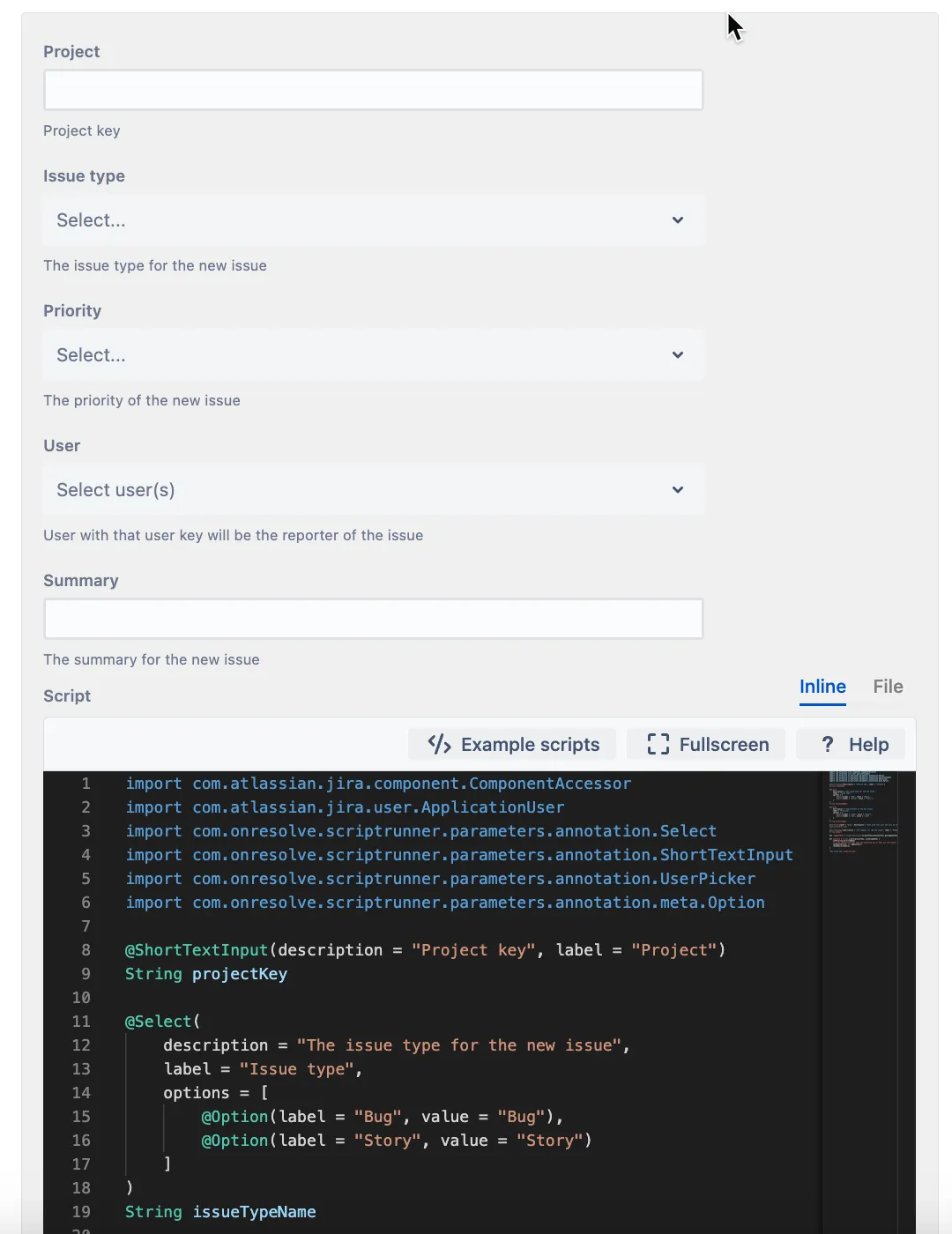This screenshot has height=1234, width=952.
Task: Switch to the File script tab
Action: (888, 687)
